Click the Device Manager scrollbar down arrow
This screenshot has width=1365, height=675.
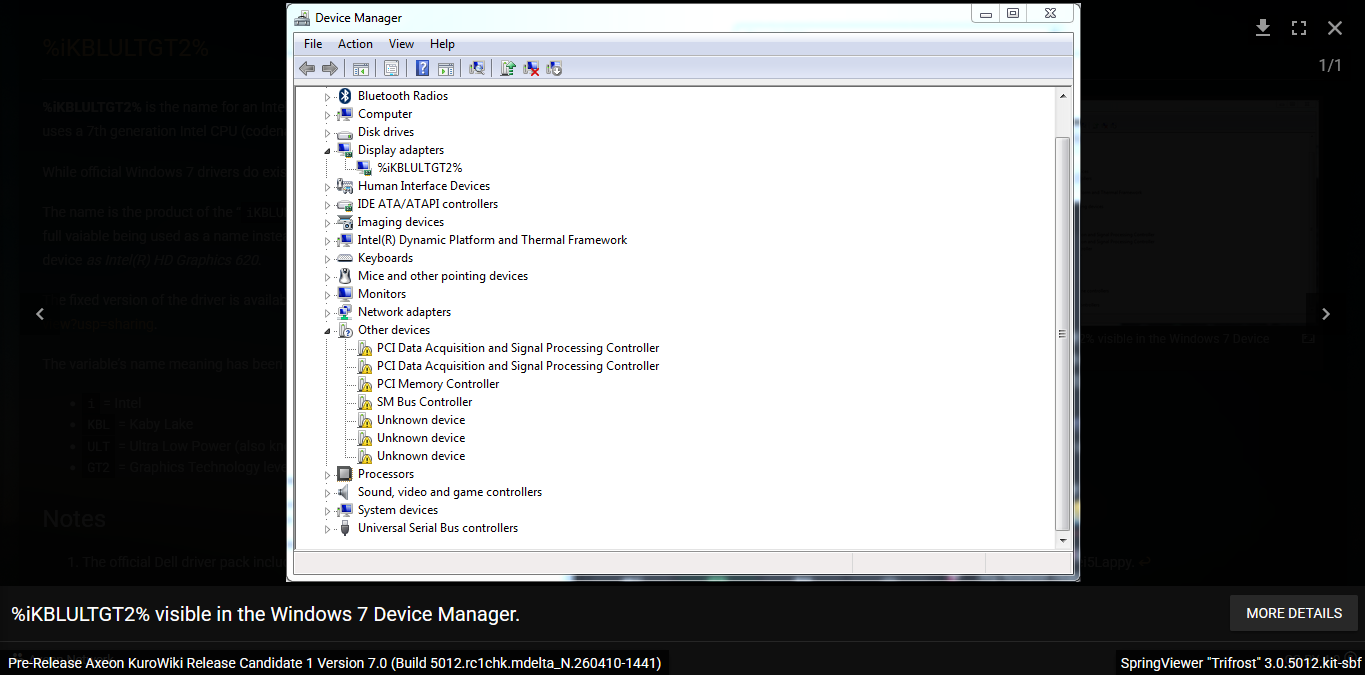click(x=1062, y=540)
